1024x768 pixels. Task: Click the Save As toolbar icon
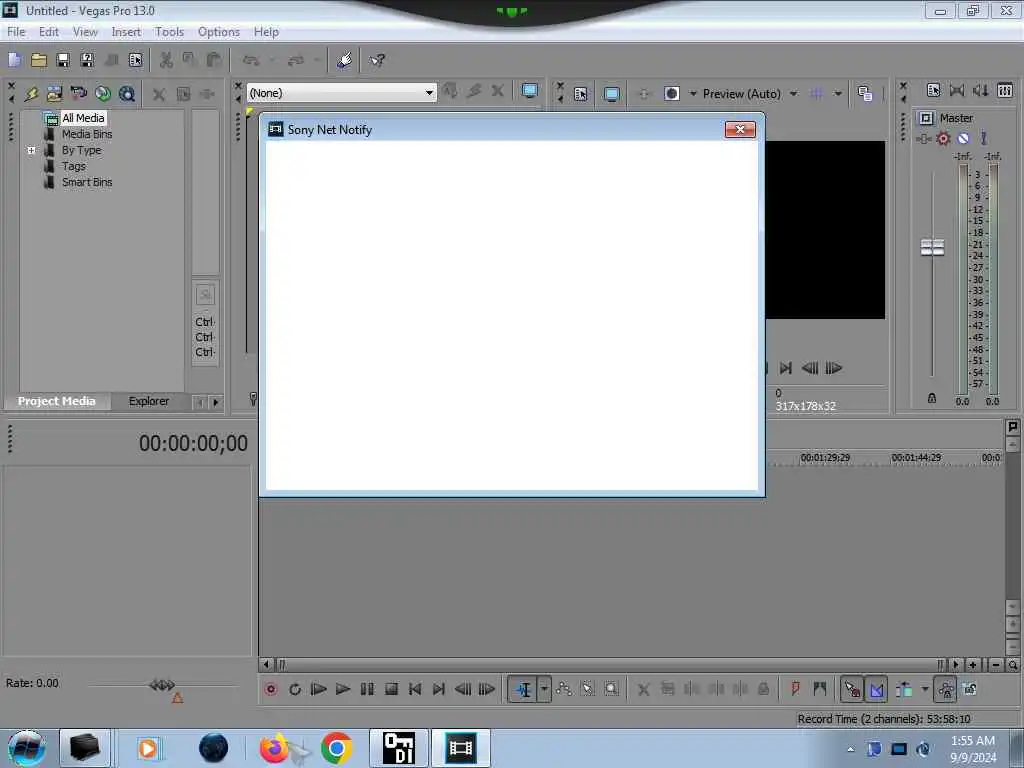tap(87, 60)
